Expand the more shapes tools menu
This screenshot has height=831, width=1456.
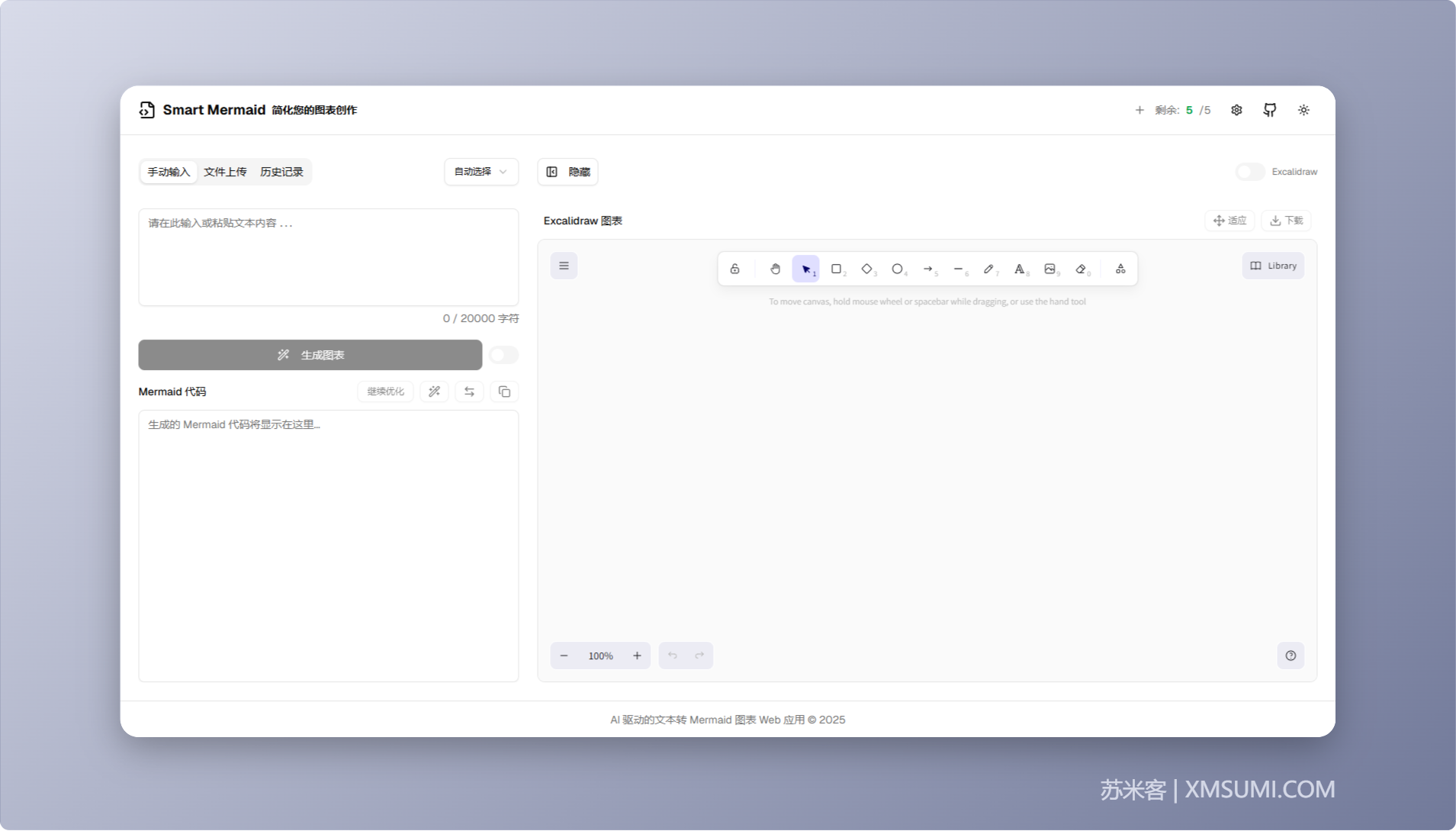click(1120, 269)
